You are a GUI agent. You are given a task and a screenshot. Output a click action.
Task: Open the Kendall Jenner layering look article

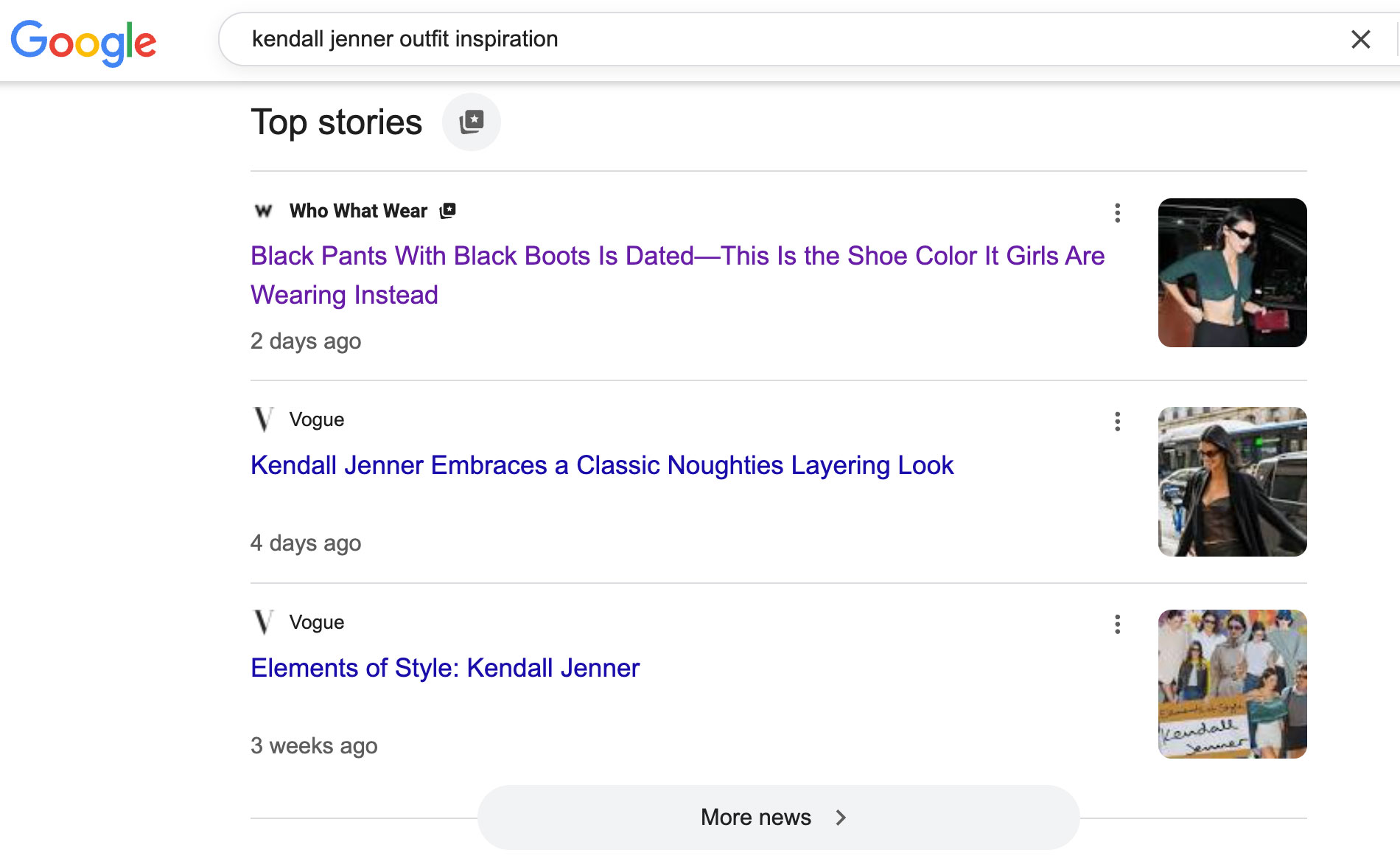601,465
